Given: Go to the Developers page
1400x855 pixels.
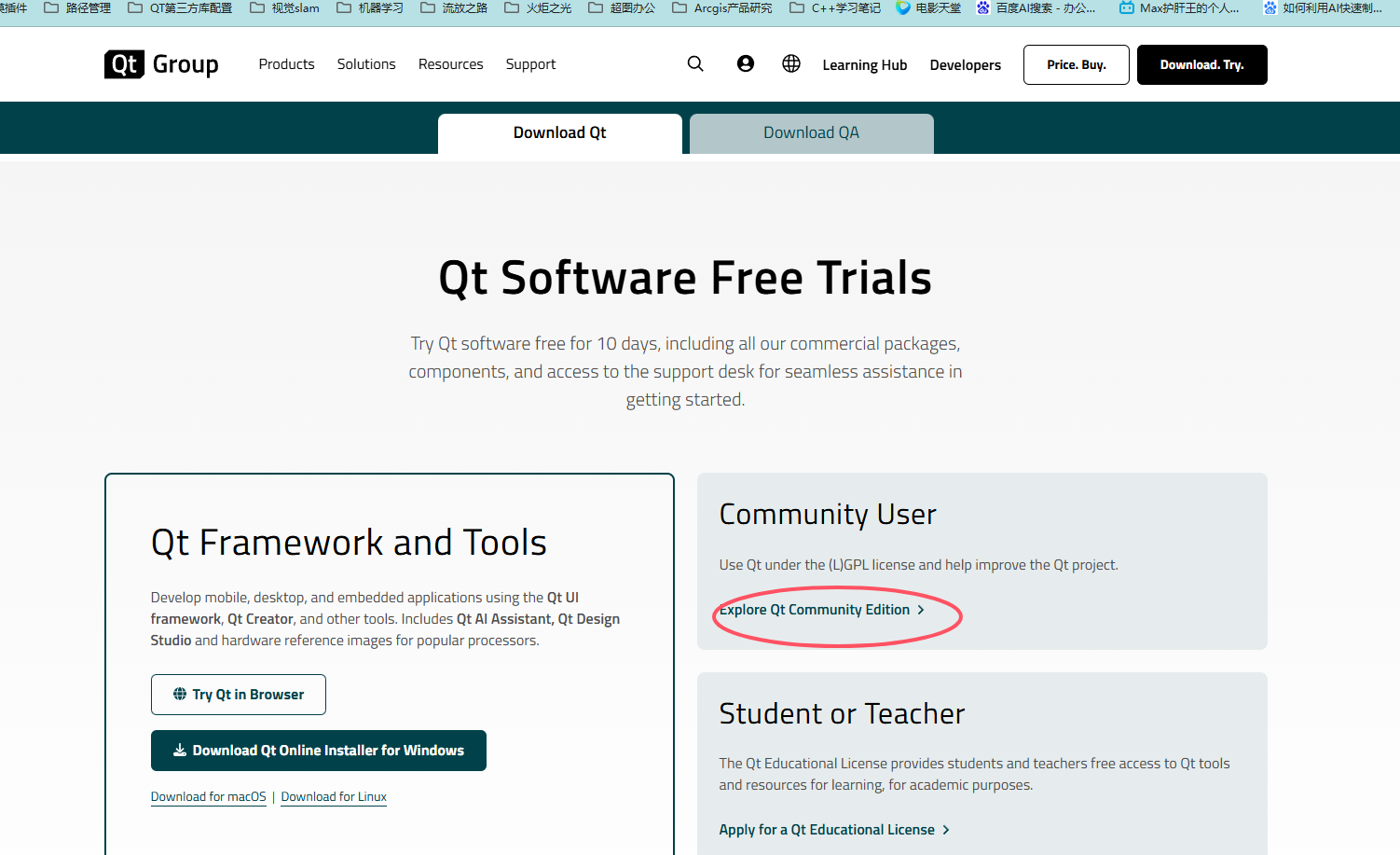Looking at the screenshot, I should pos(966,65).
